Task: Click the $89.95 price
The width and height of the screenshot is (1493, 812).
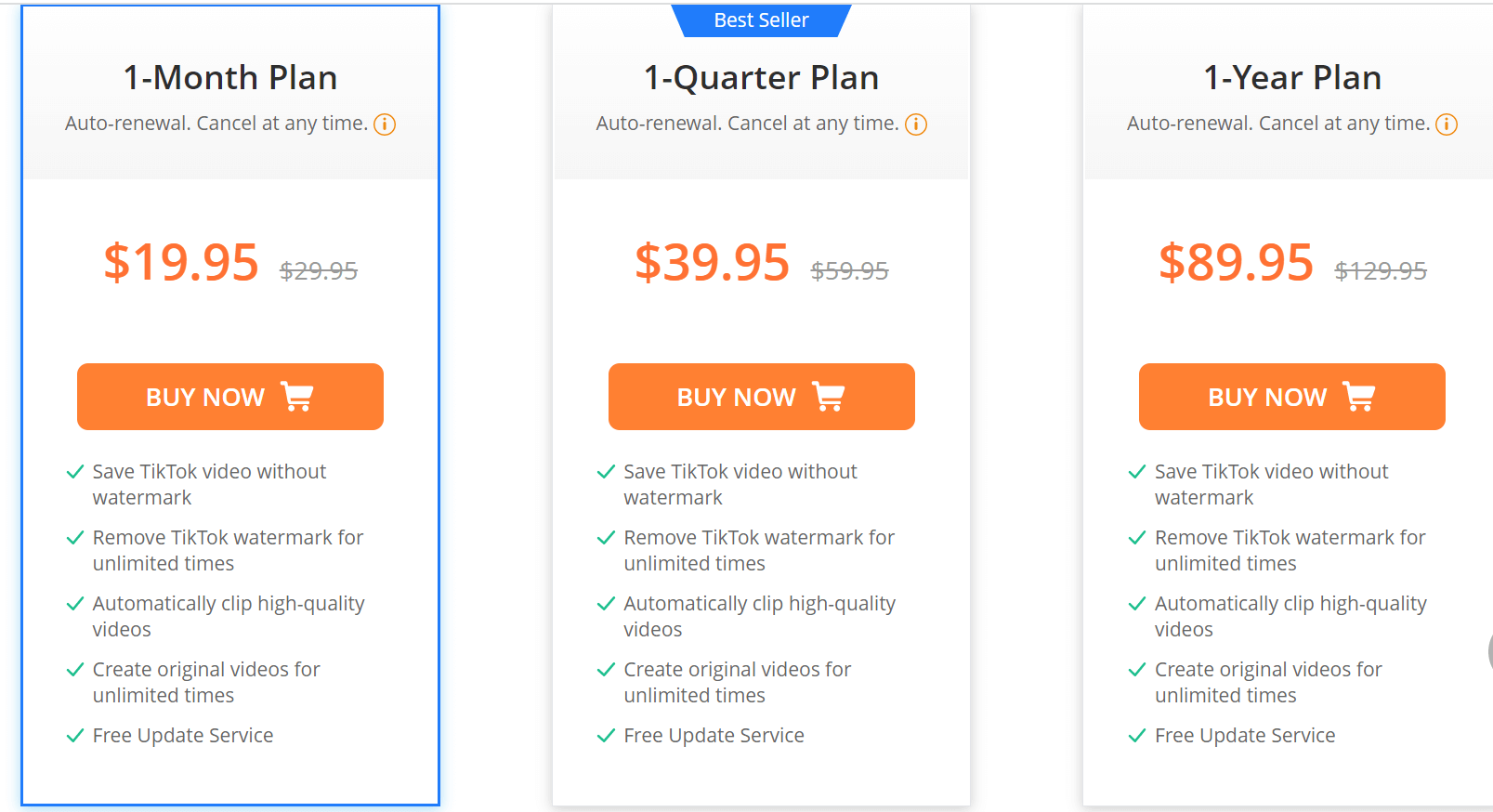Action: point(1236,262)
